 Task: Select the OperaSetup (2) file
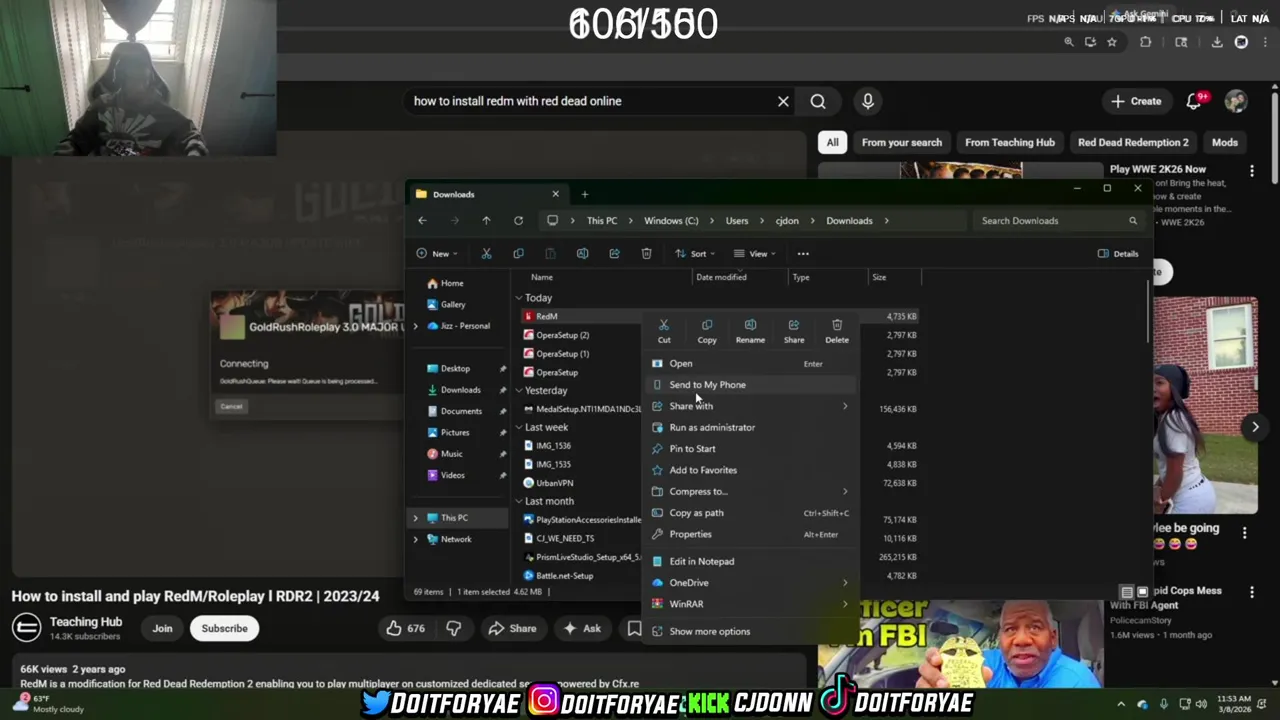point(563,336)
